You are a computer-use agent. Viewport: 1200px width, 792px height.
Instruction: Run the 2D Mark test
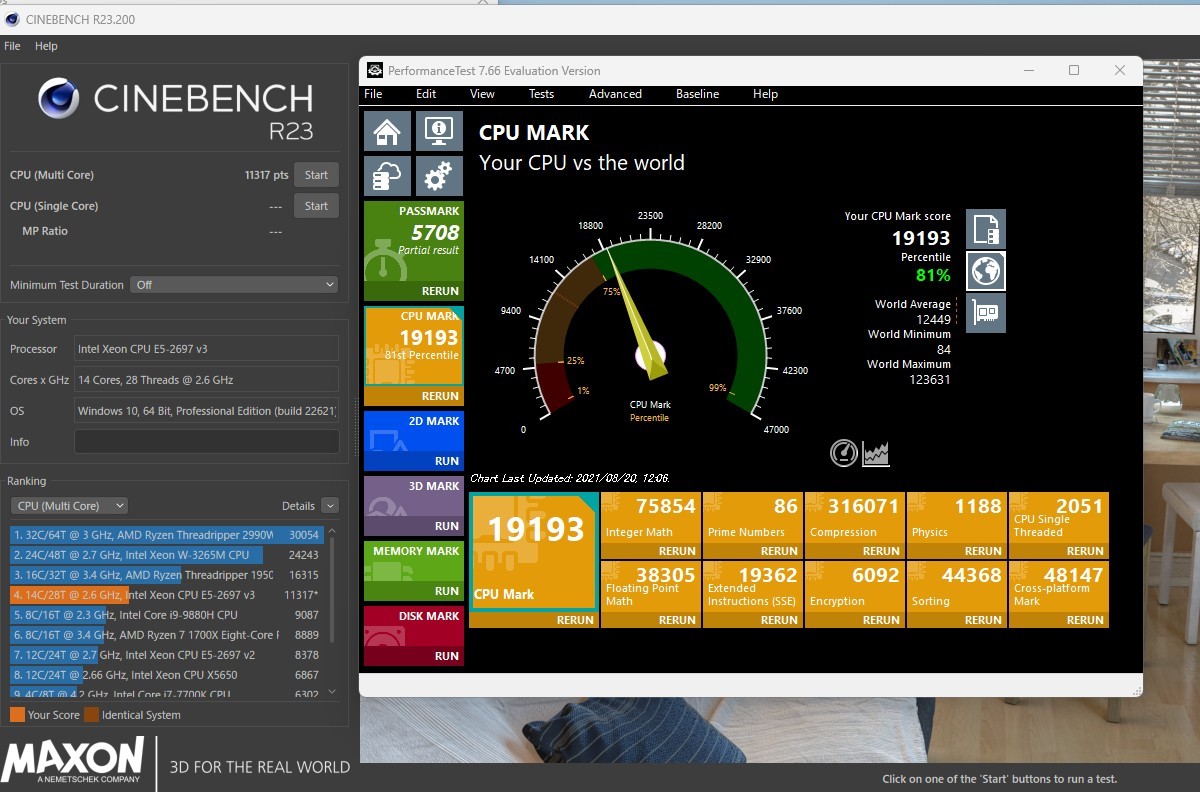447,461
